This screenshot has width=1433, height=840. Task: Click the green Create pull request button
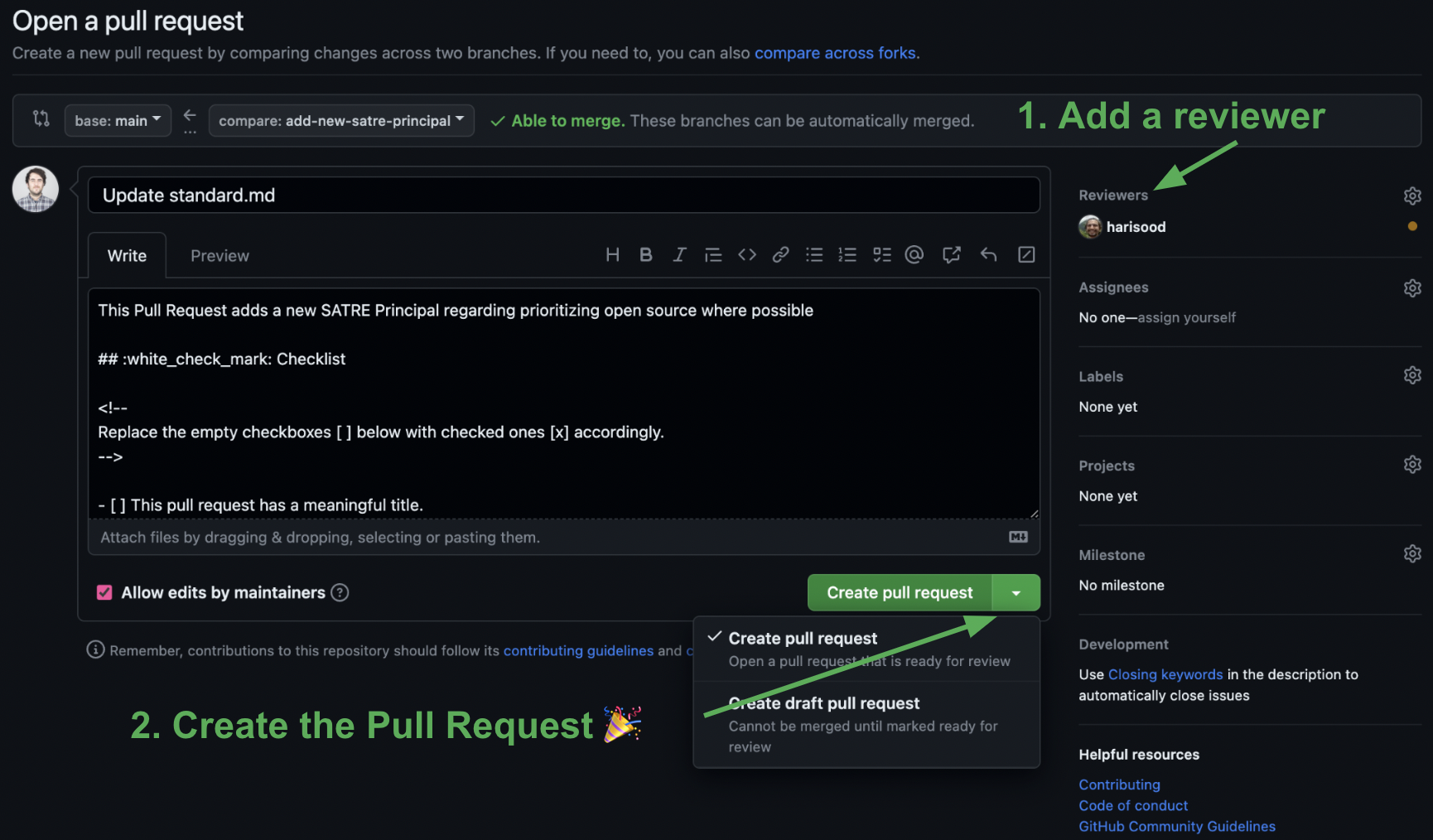900,593
